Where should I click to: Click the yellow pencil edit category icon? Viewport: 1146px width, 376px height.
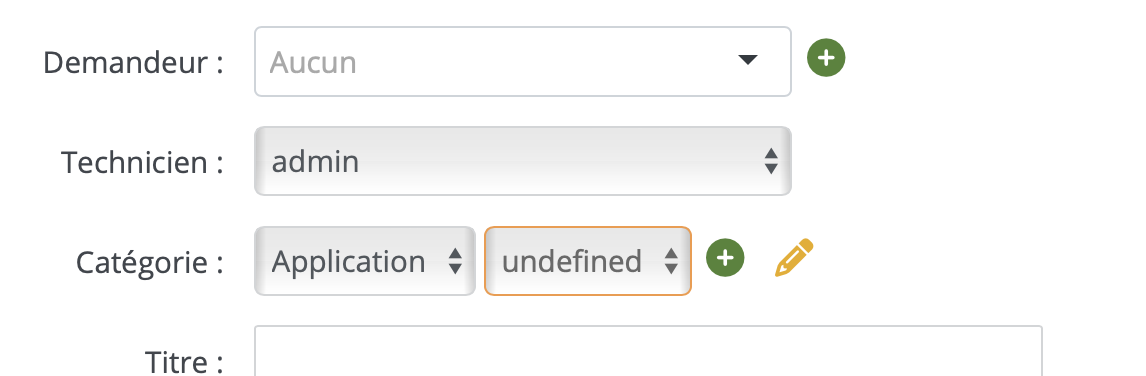tap(794, 257)
